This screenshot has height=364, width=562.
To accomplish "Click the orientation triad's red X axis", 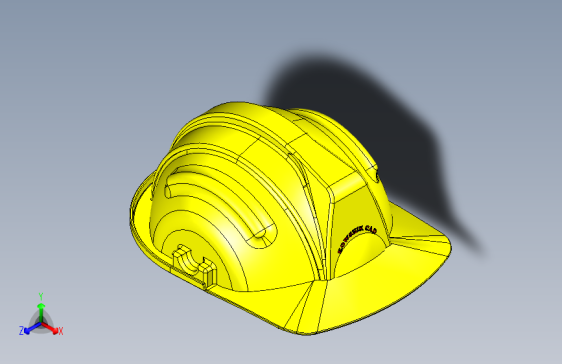I will click(x=52, y=329).
